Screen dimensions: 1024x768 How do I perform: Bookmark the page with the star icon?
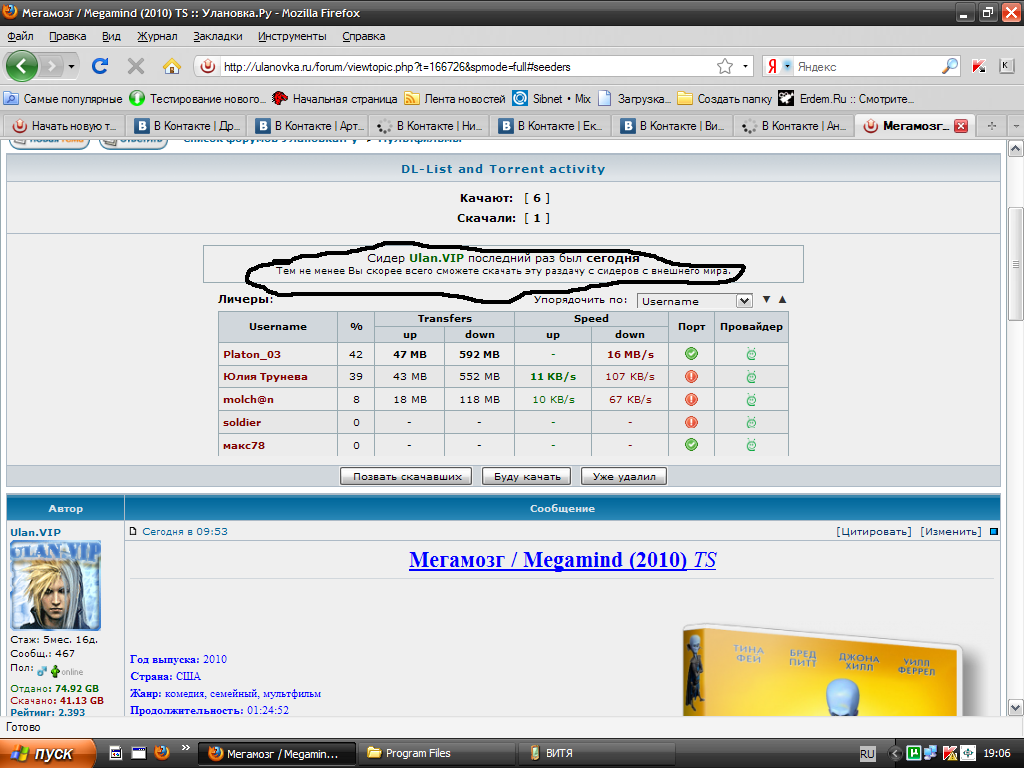tap(725, 67)
